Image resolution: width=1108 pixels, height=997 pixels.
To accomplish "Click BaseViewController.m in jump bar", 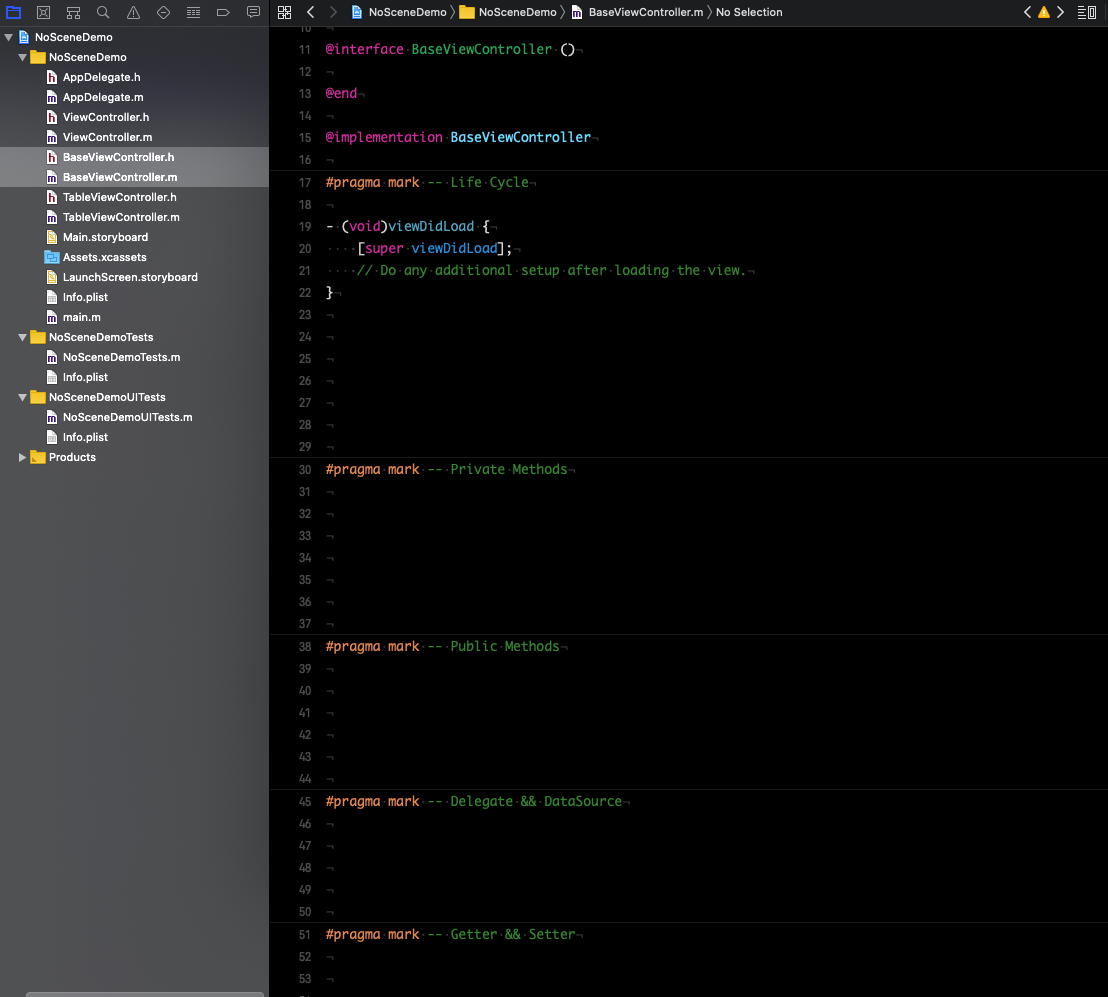I will (637, 12).
